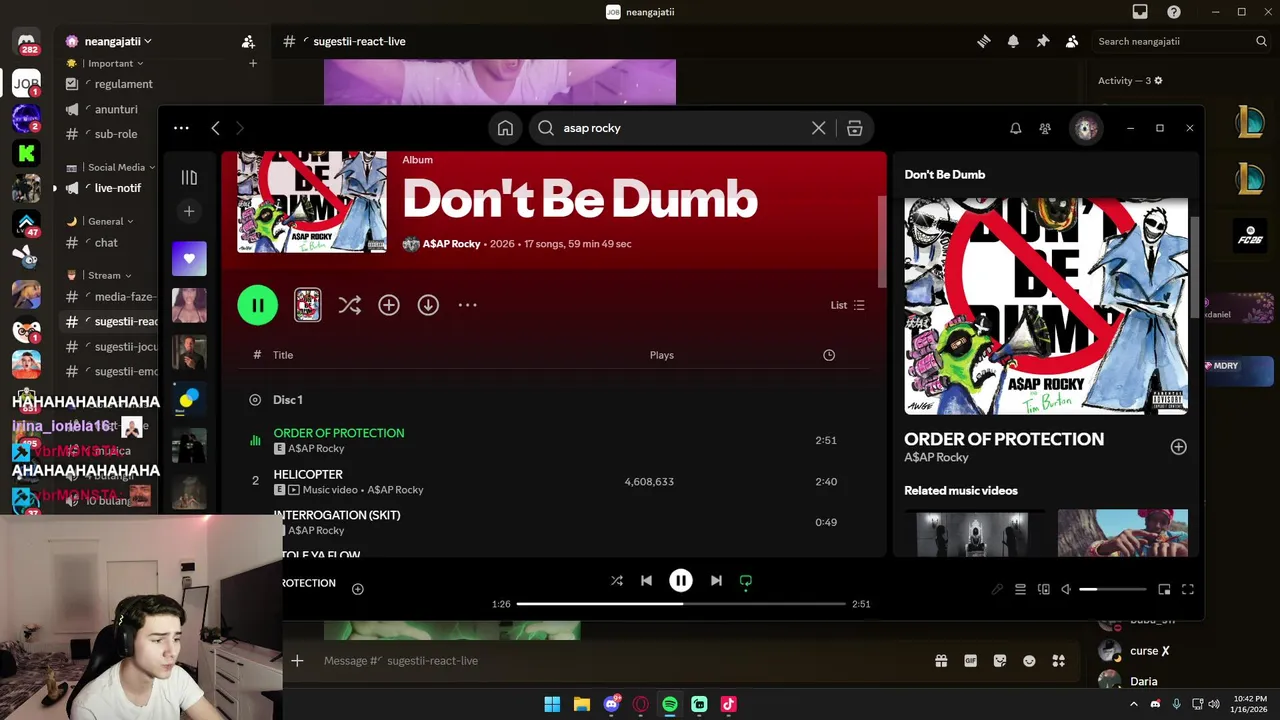Open Spotify Friend Activity icon
The image size is (1280, 720).
[1045, 128]
